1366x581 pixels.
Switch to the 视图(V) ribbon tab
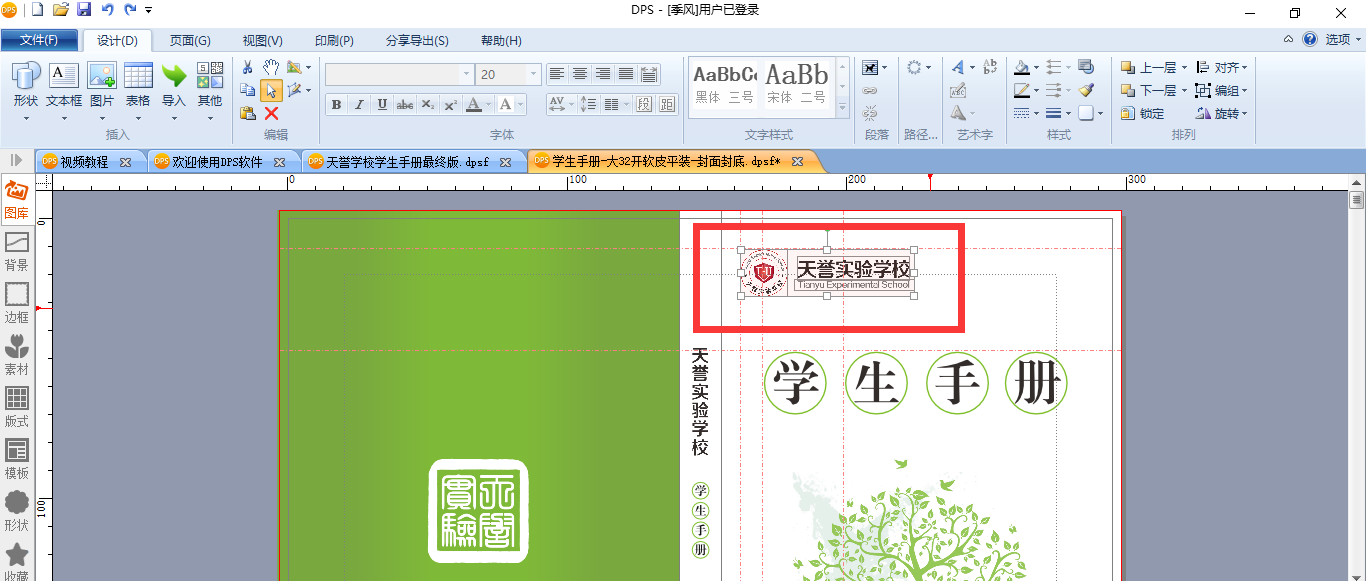(x=263, y=41)
